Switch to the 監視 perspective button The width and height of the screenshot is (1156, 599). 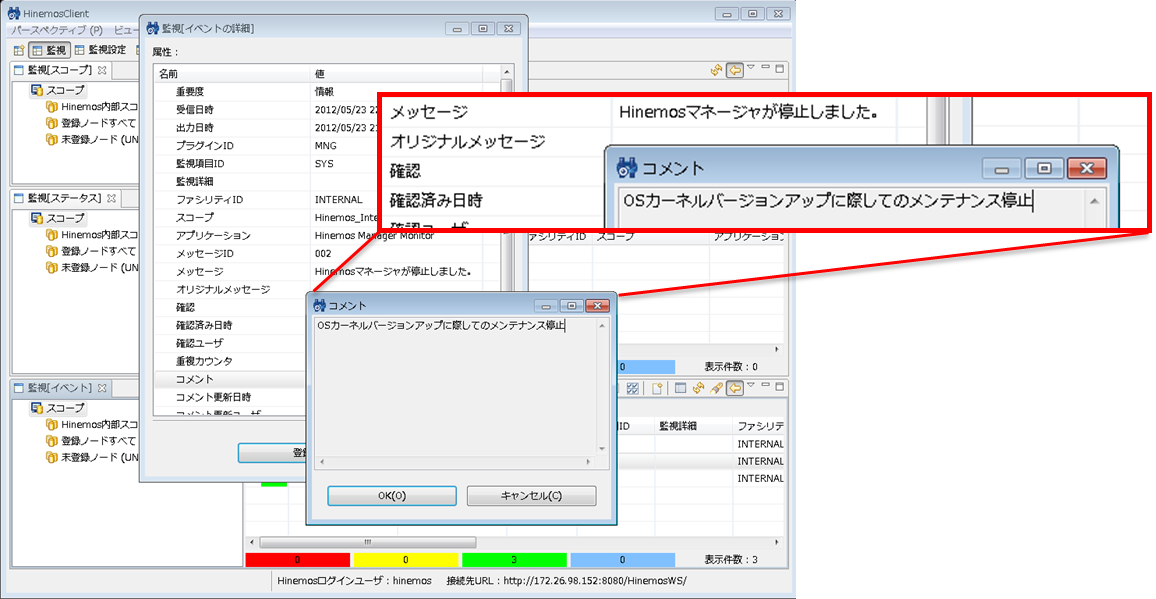(49, 51)
